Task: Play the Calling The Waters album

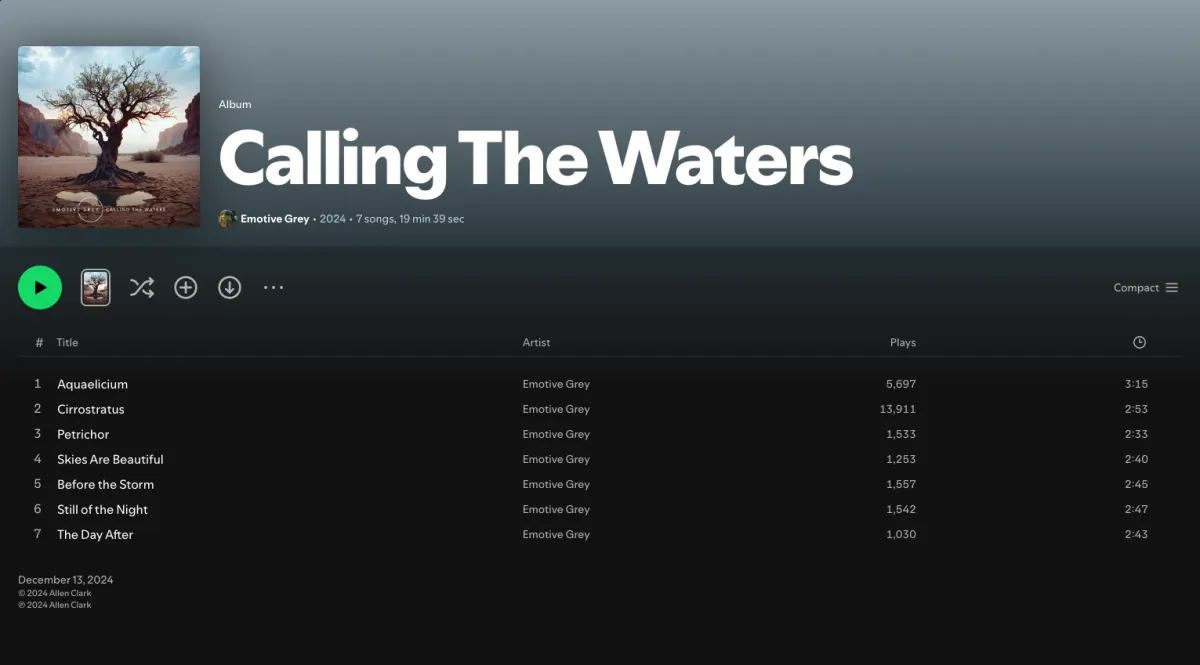Action: point(40,288)
